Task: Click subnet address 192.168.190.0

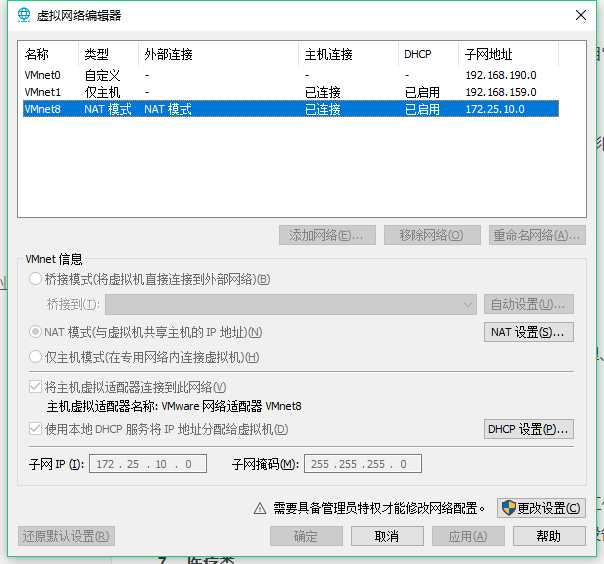Action: [501, 75]
